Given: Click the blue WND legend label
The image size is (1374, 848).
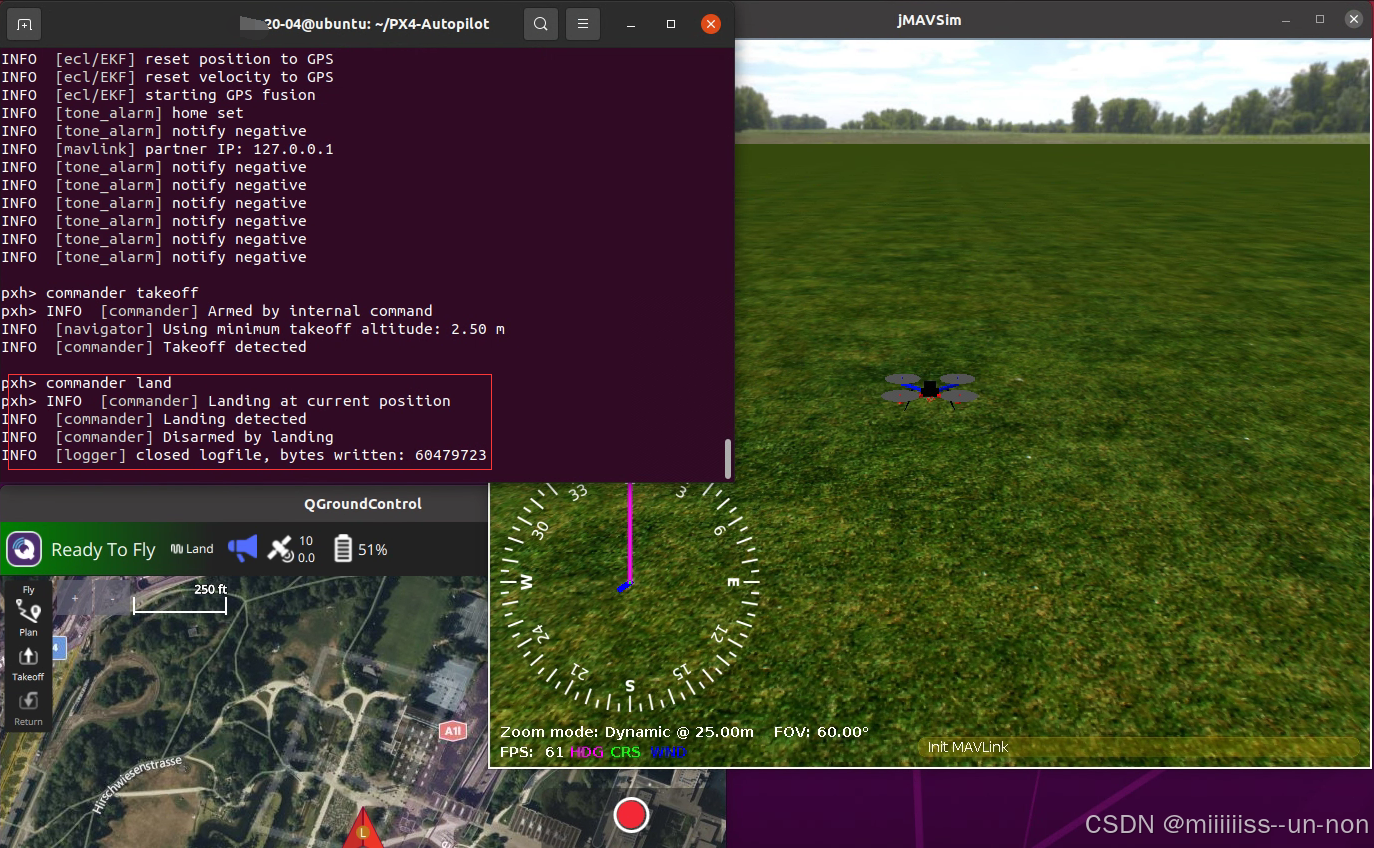Looking at the screenshot, I should click(668, 752).
